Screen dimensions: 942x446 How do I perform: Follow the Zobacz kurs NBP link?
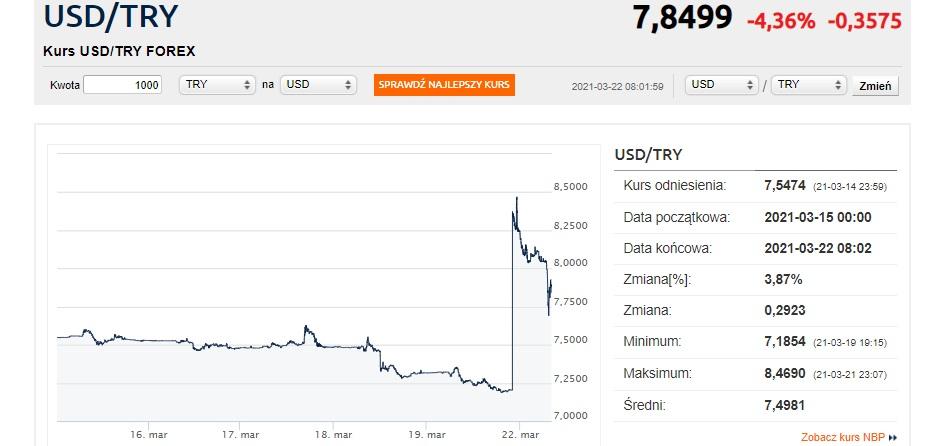click(x=842, y=437)
